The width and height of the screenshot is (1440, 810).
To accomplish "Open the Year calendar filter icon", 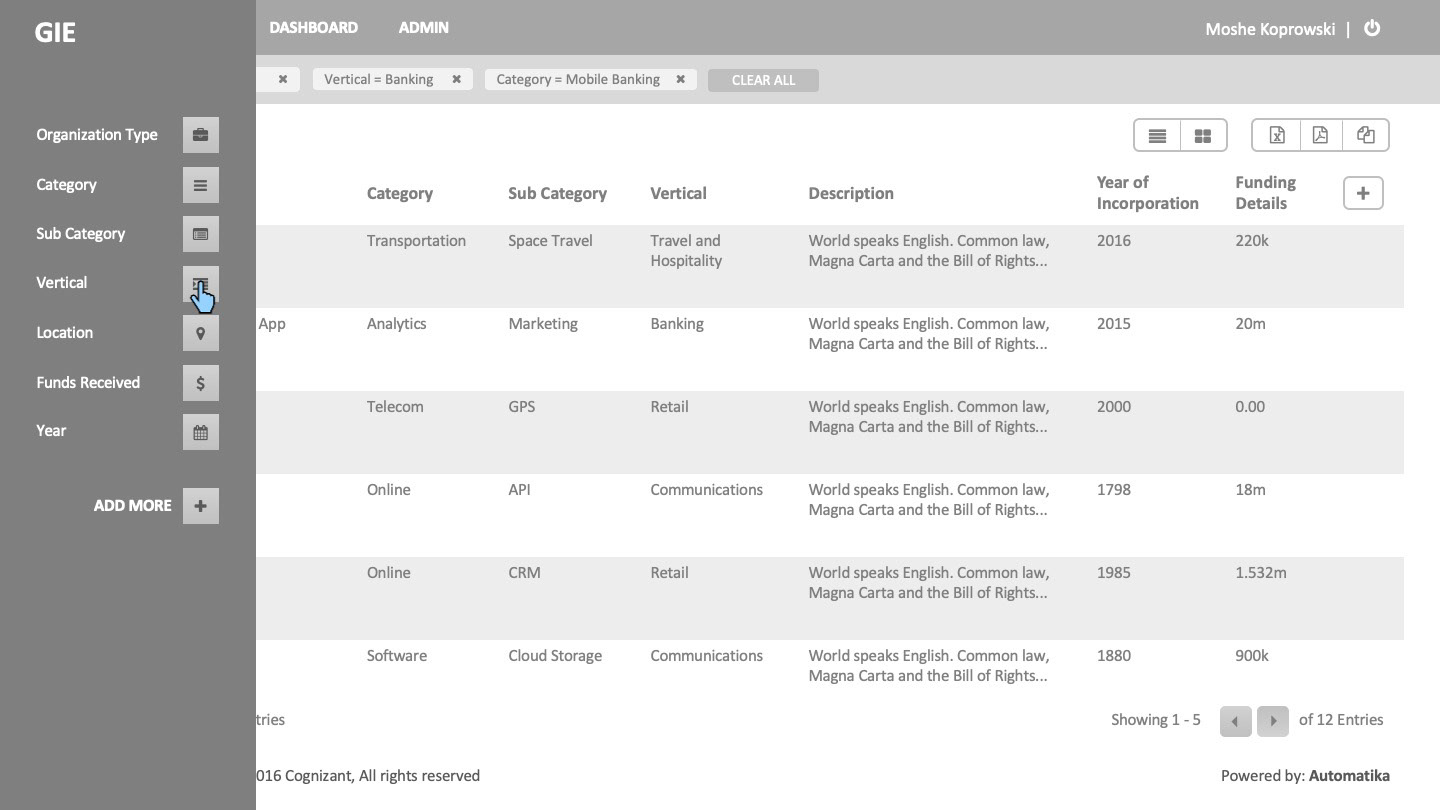I will 200,432.
